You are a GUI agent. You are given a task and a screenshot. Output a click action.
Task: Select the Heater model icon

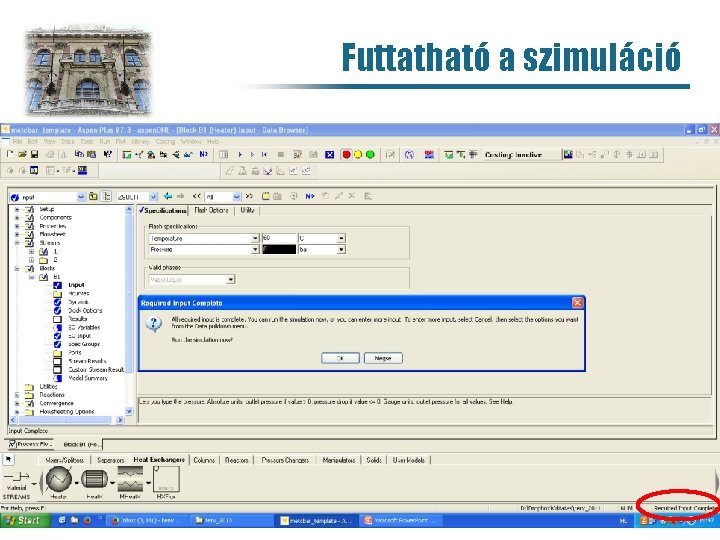59,478
